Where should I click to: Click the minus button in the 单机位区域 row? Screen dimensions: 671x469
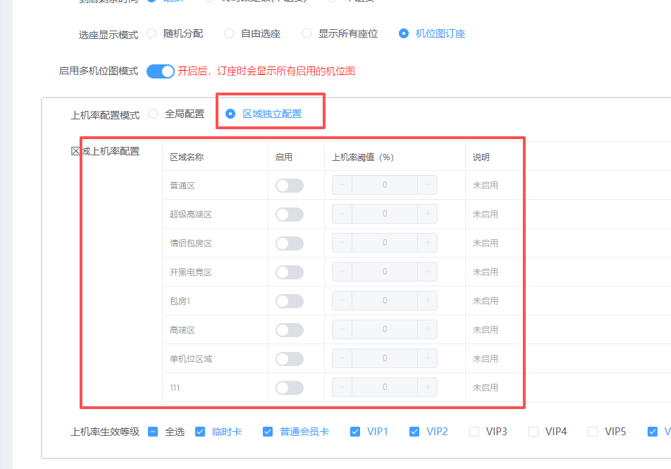coord(342,358)
